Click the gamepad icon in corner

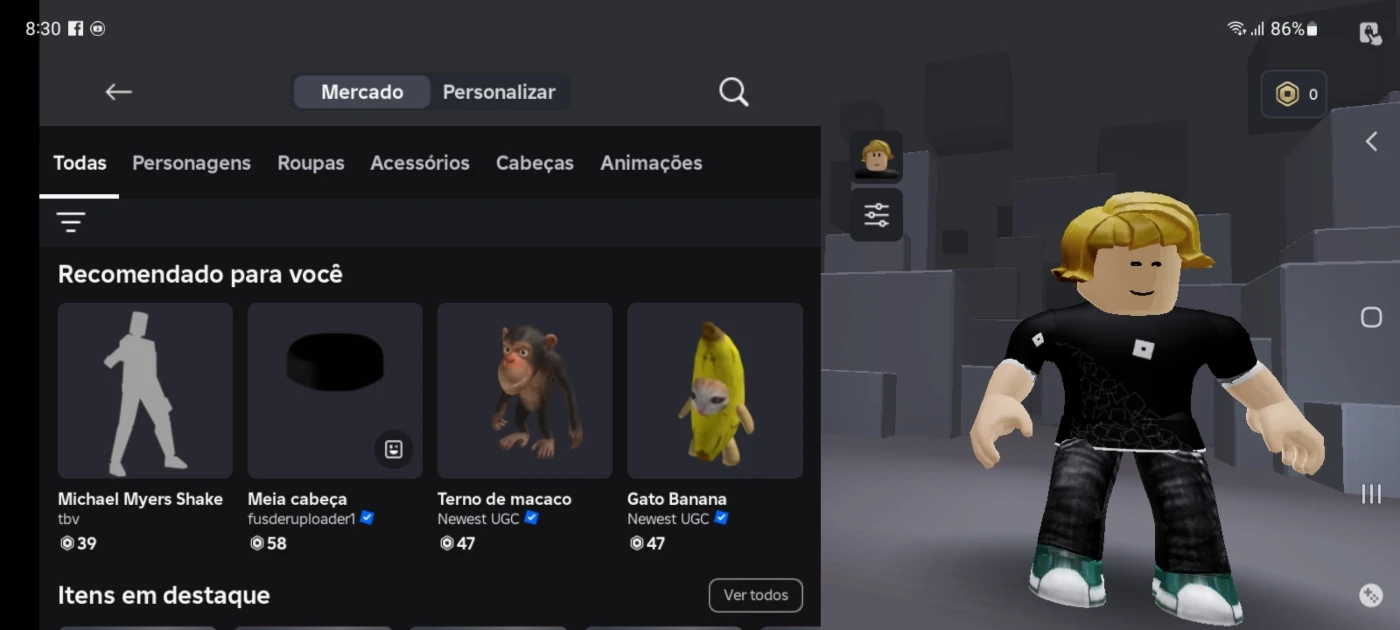pyautogui.click(x=1371, y=595)
